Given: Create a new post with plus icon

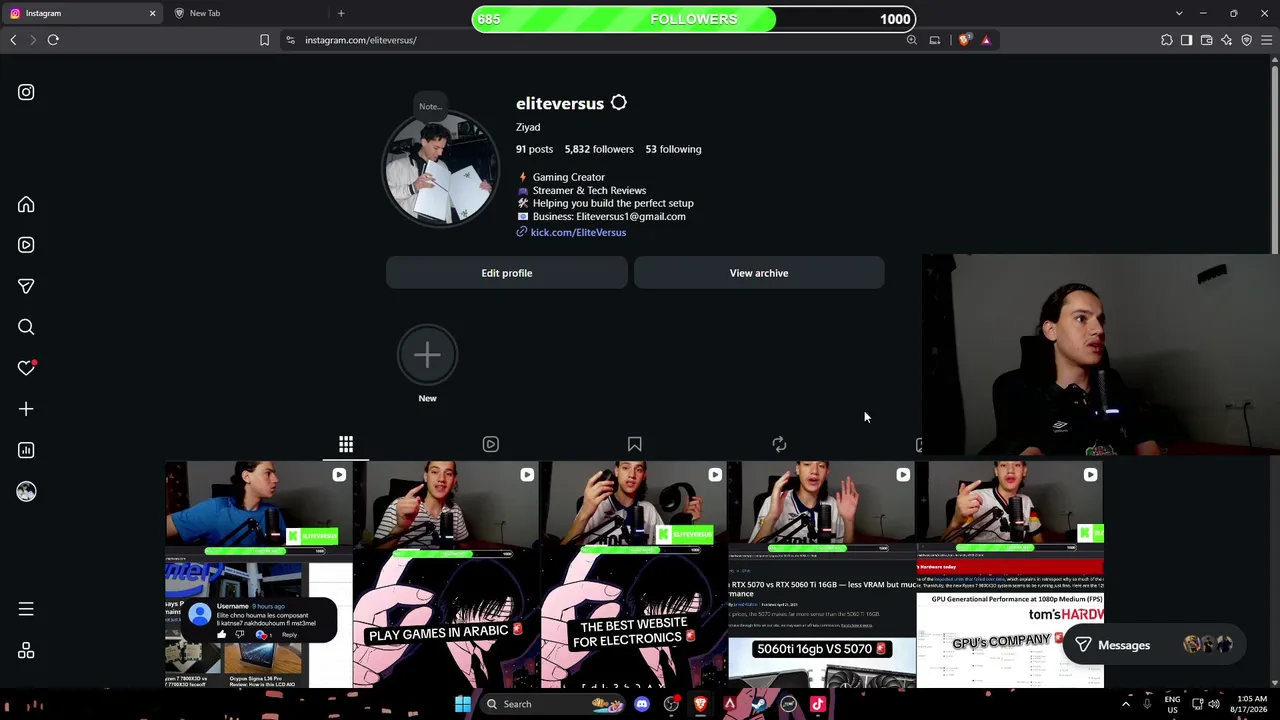Looking at the screenshot, I should [x=26, y=409].
